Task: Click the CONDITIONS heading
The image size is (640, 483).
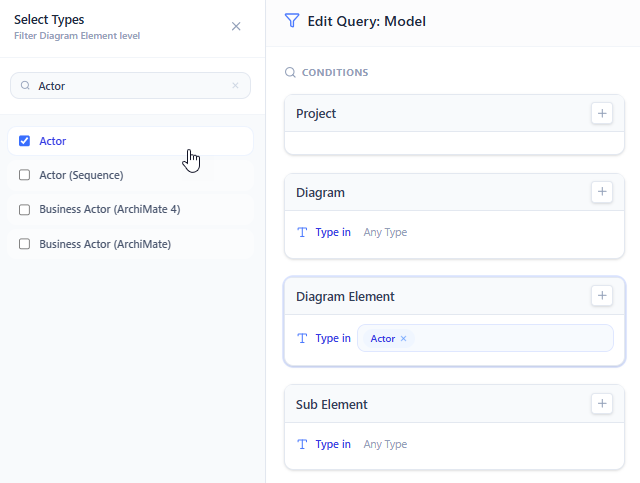Action: point(335,72)
